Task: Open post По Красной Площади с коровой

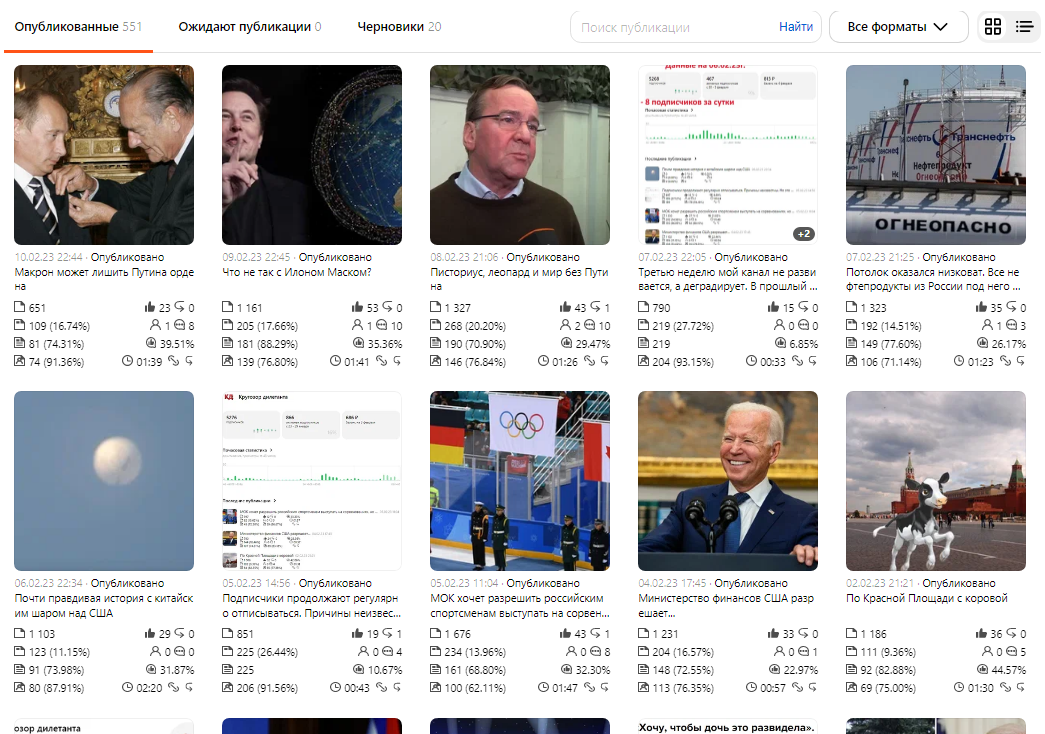Action: tap(926, 598)
